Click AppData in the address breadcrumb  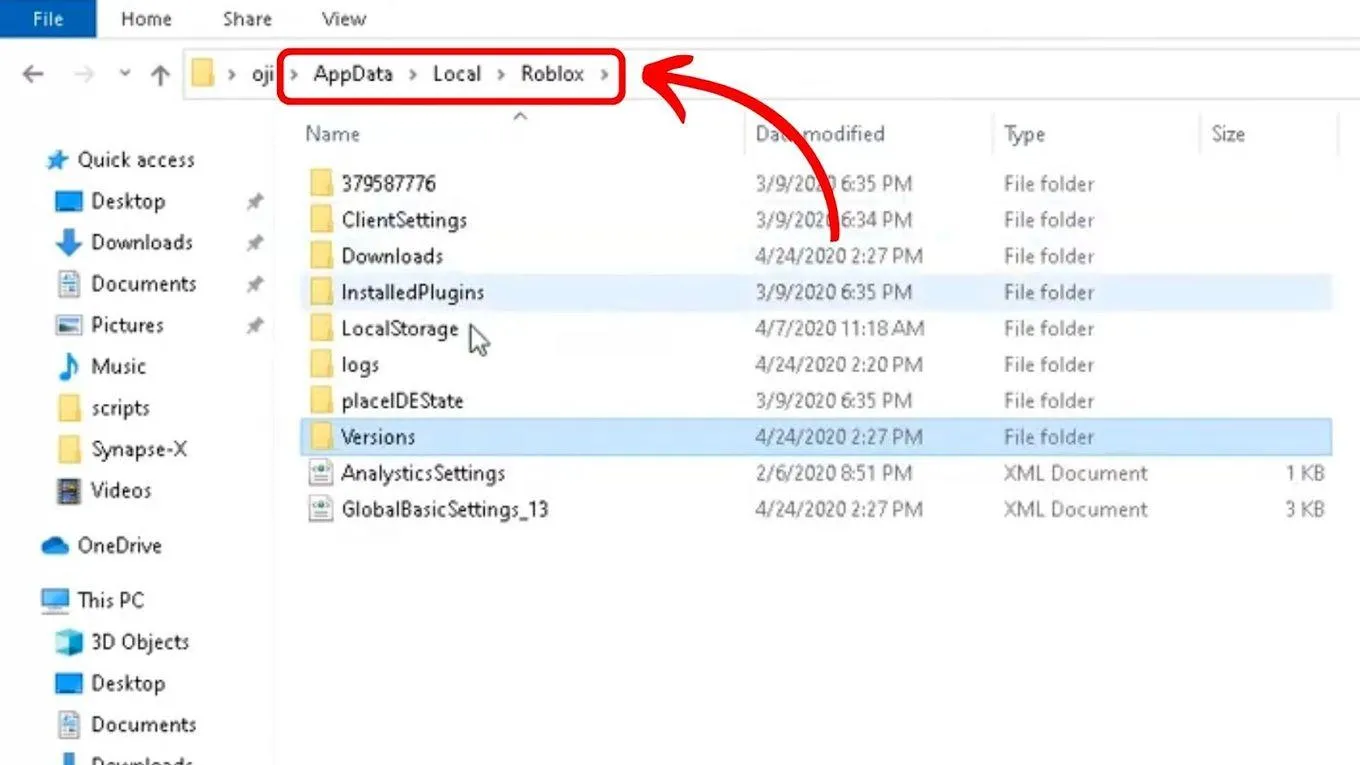pyautogui.click(x=353, y=74)
